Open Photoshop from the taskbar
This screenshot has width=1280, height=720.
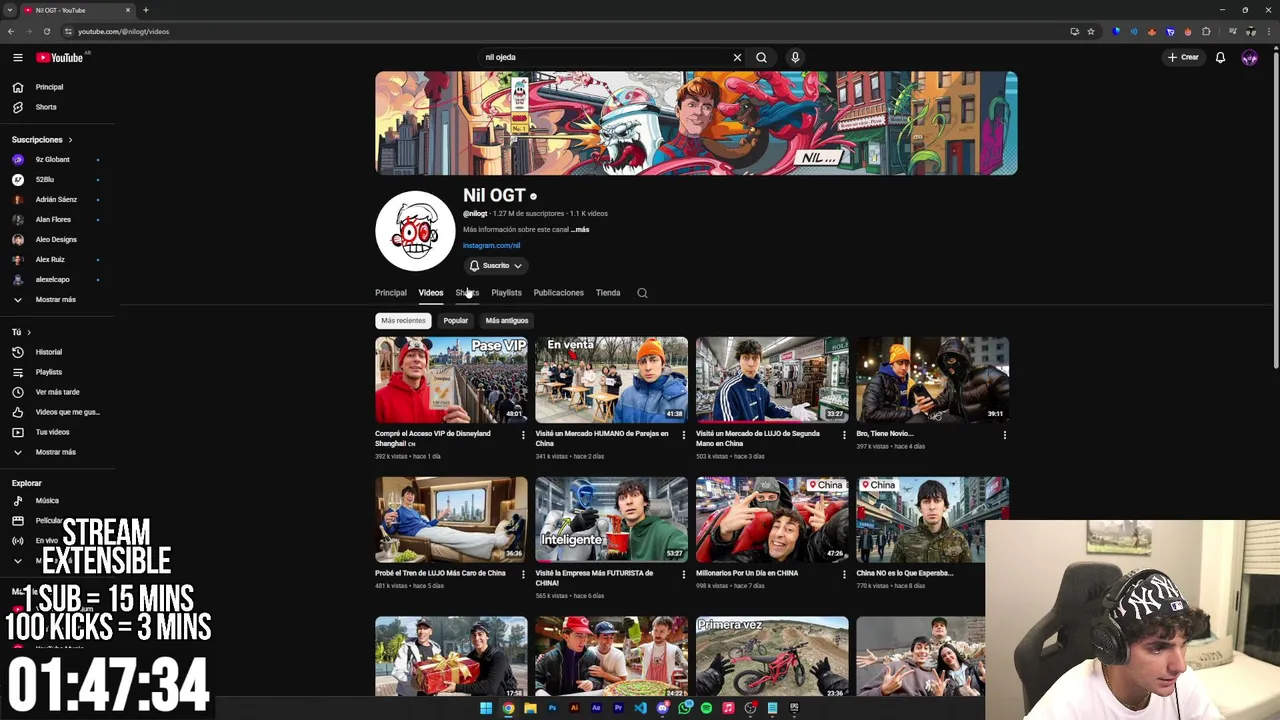click(552, 708)
